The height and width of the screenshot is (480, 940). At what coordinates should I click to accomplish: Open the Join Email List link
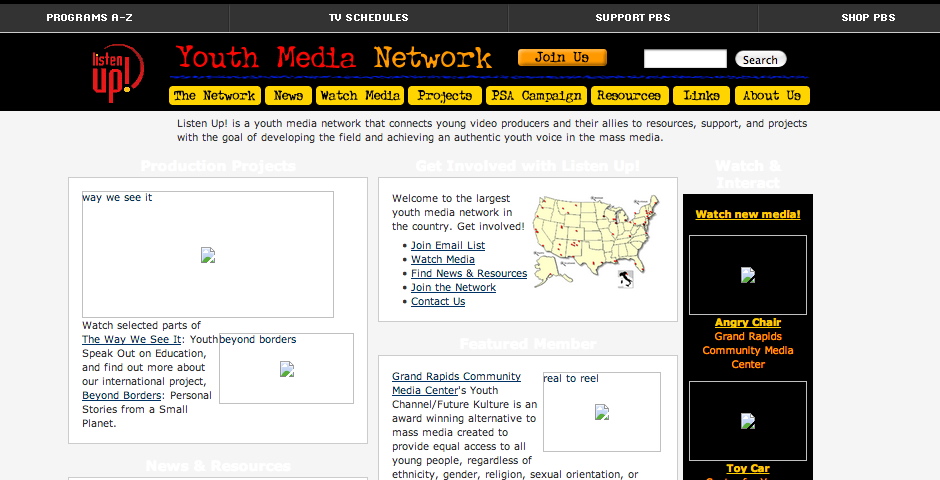pyautogui.click(x=448, y=245)
